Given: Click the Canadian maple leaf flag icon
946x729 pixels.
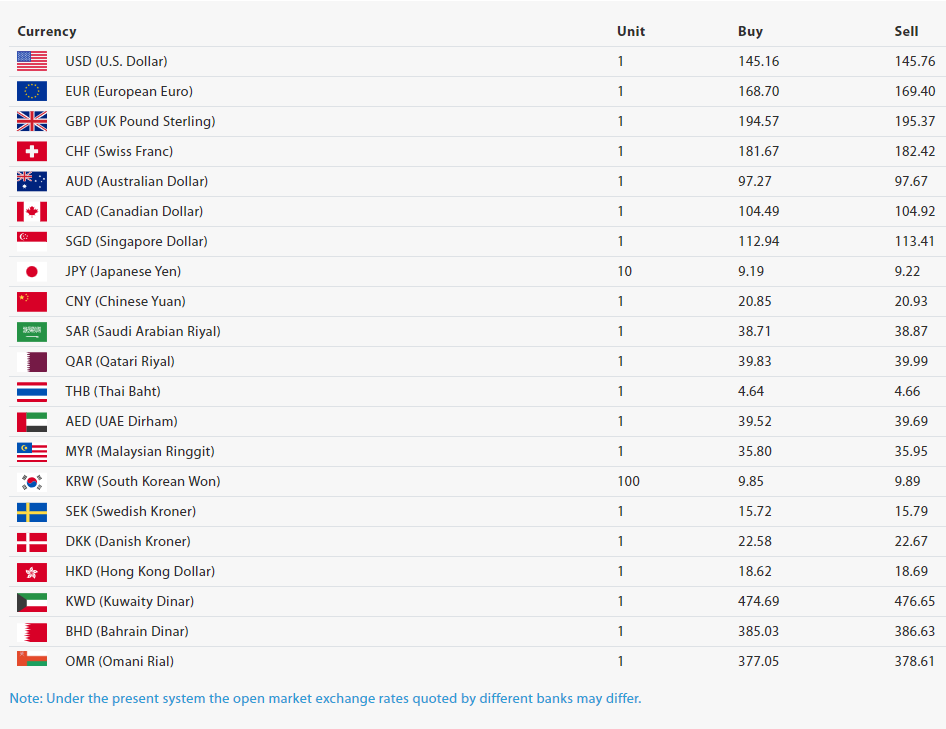Looking at the screenshot, I should pos(32,211).
